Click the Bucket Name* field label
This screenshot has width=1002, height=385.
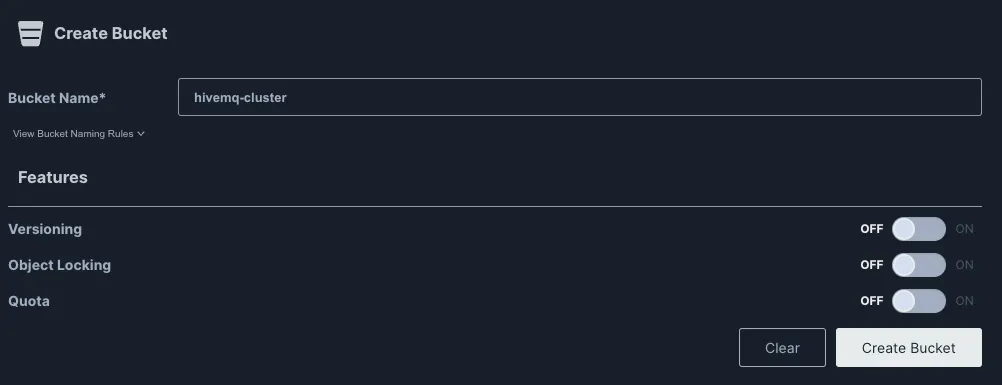point(57,98)
